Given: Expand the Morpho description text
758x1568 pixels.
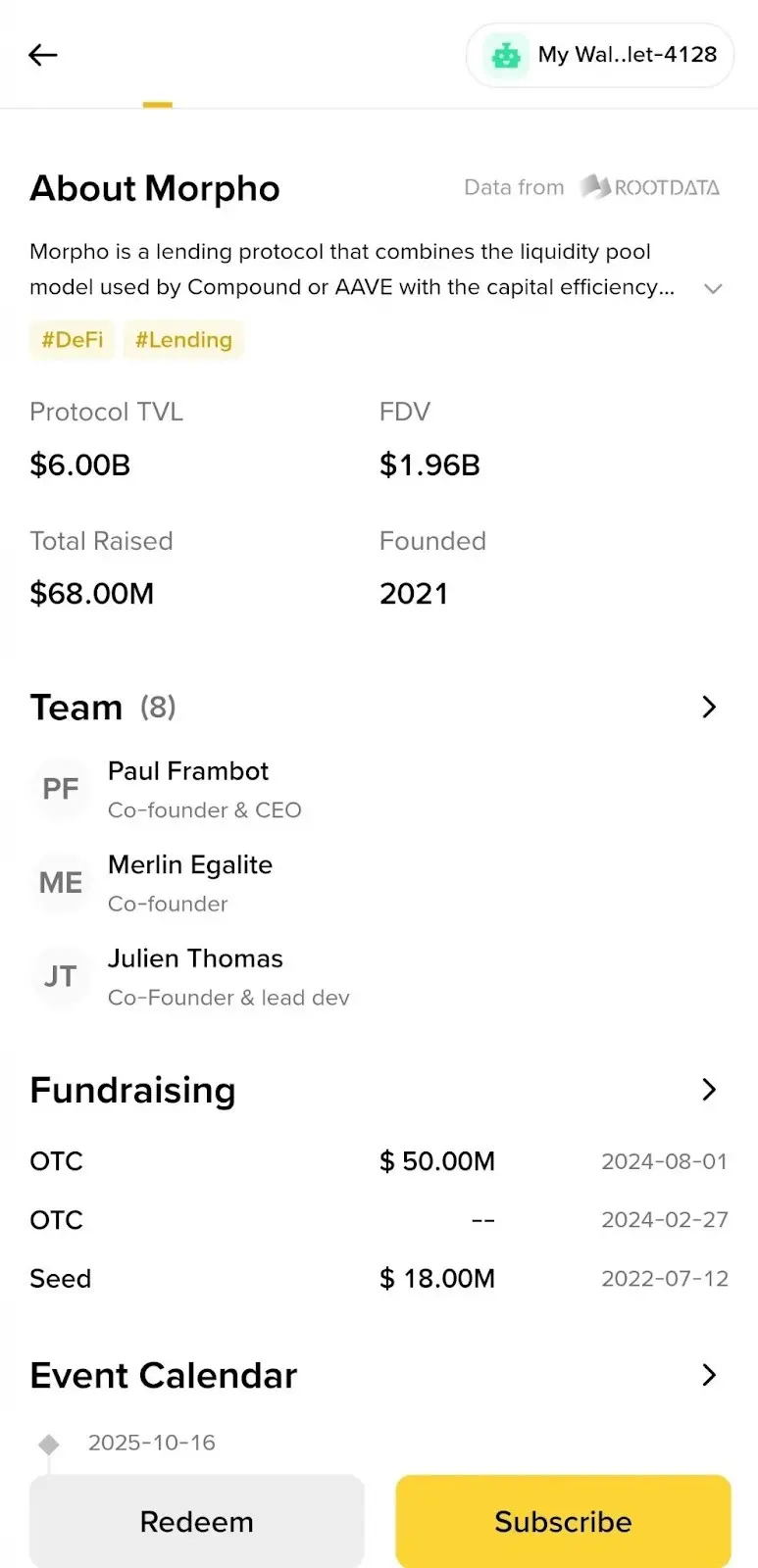Looking at the screenshot, I should 713,288.
